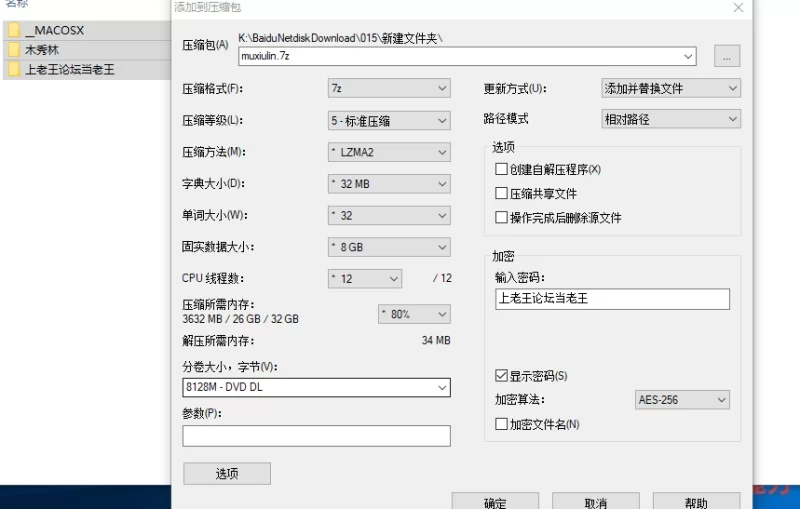The image size is (800, 509).
Task: Open 固实数据大小 dropdown showing 8 GB
Action: pyautogui.click(x=389, y=247)
